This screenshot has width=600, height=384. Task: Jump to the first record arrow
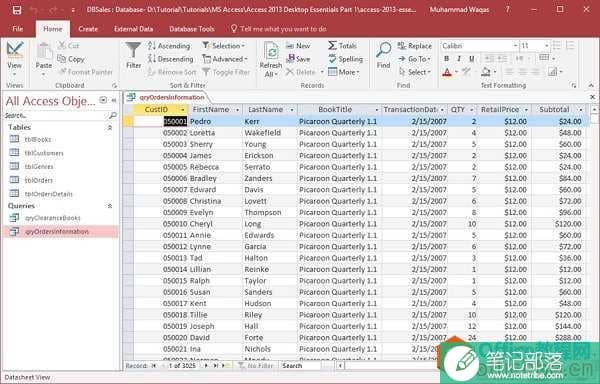pyautogui.click(x=153, y=366)
